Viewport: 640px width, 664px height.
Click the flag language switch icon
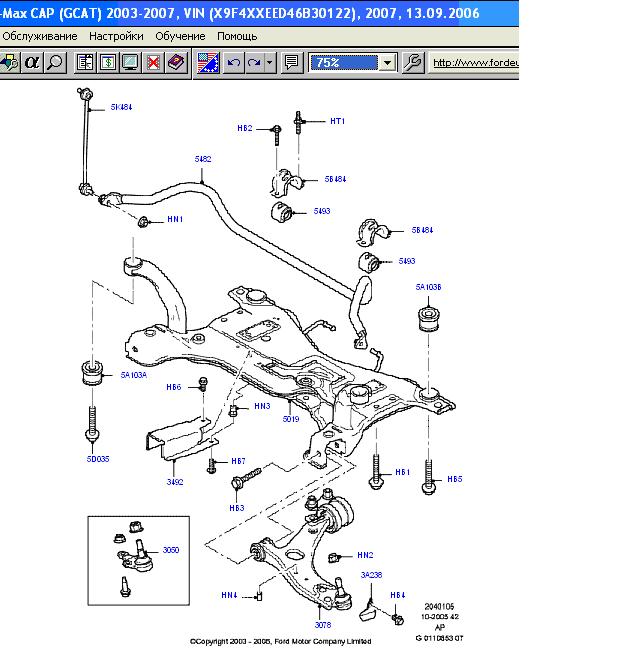tap(208, 63)
